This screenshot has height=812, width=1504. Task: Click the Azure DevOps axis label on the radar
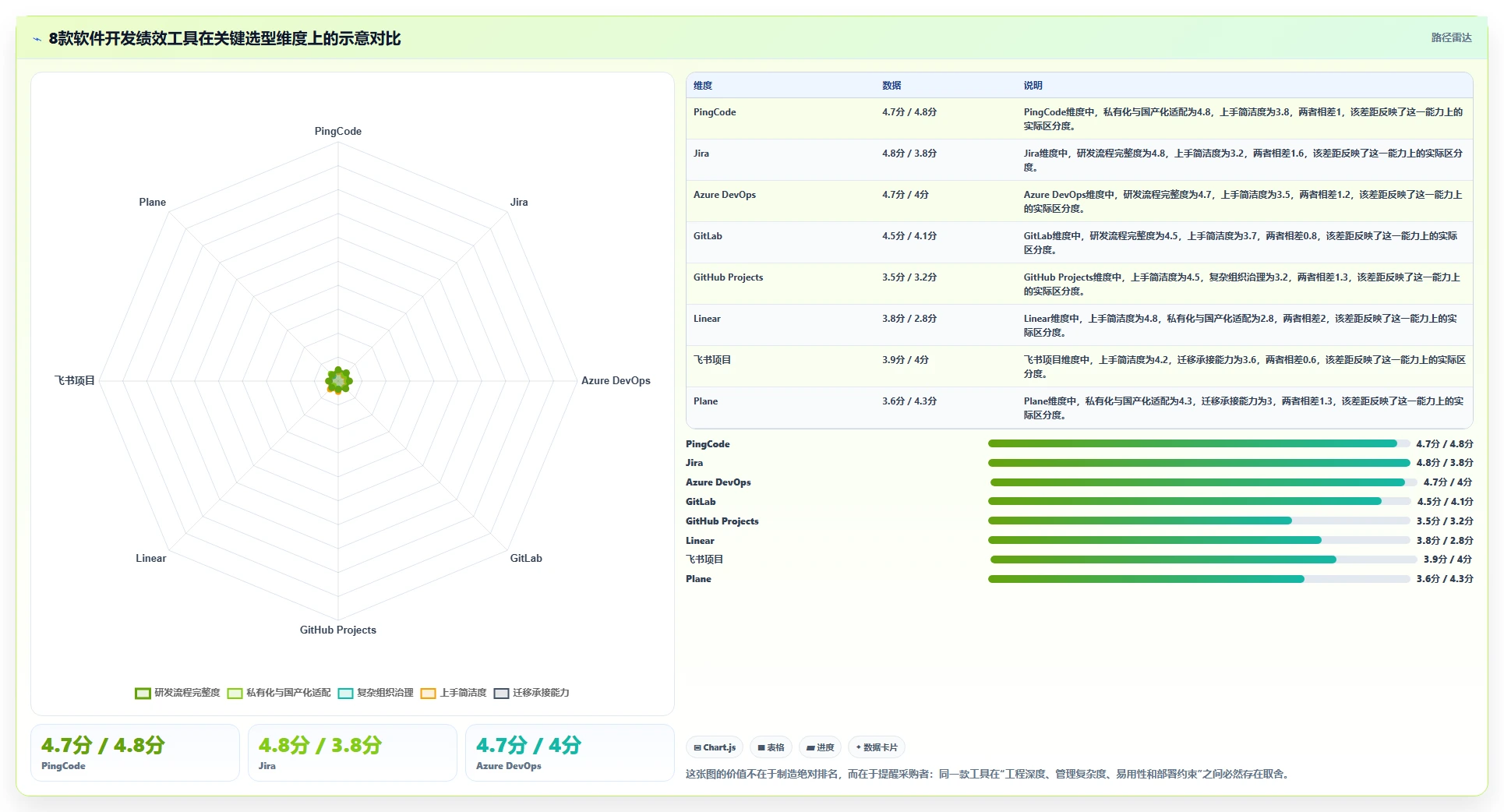(x=616, y=380)
